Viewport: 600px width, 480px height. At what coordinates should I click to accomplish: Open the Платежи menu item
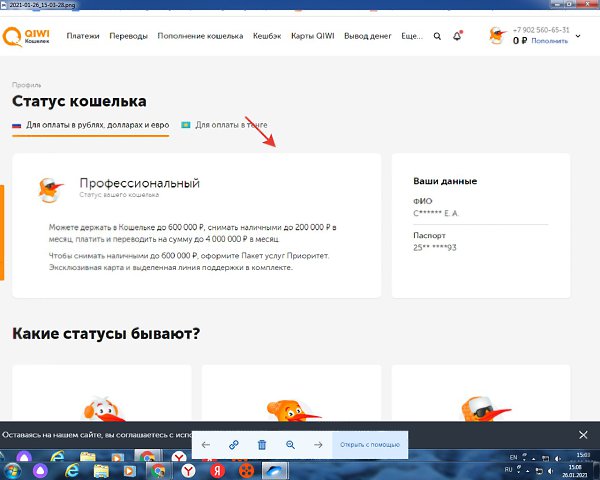click(x=83, y=36)
